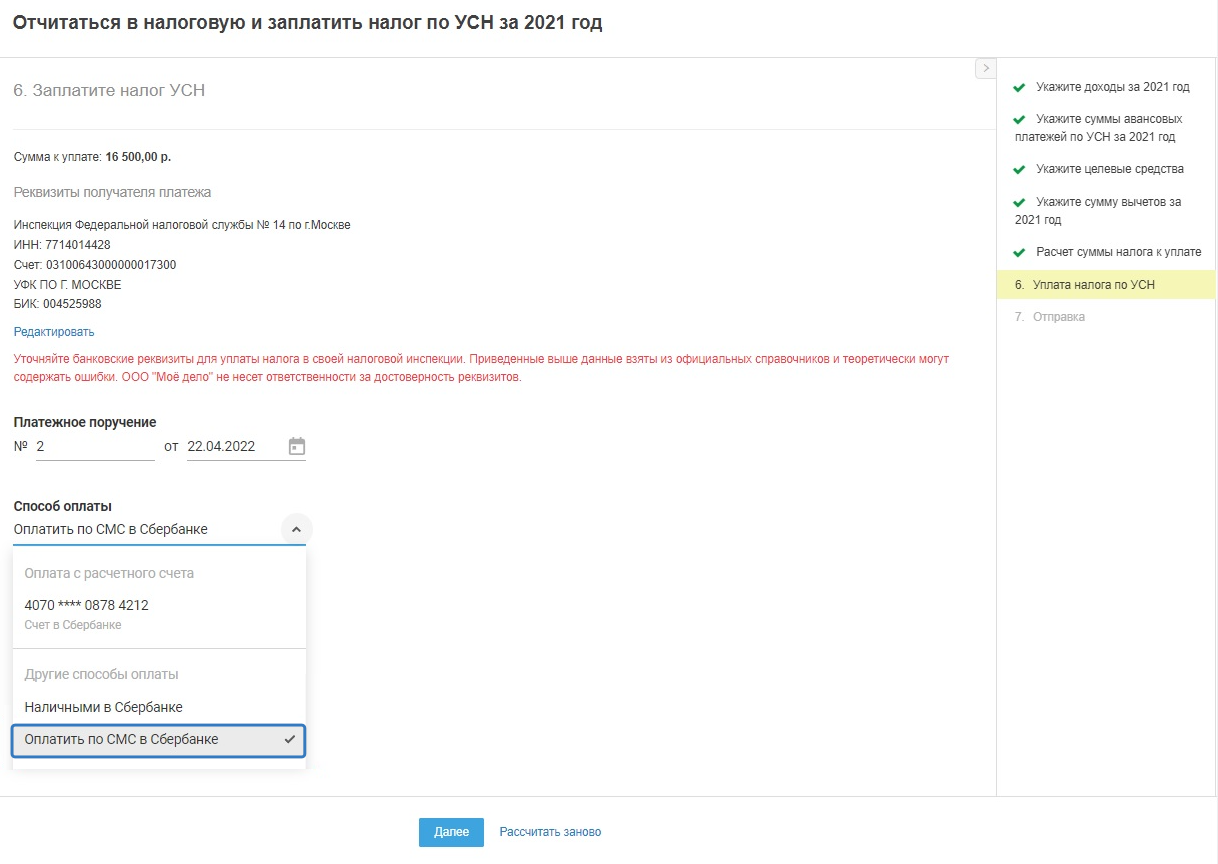
Task: Go to step 'Укажите доходы за 2021 год'
Action: pos(1112,87)
